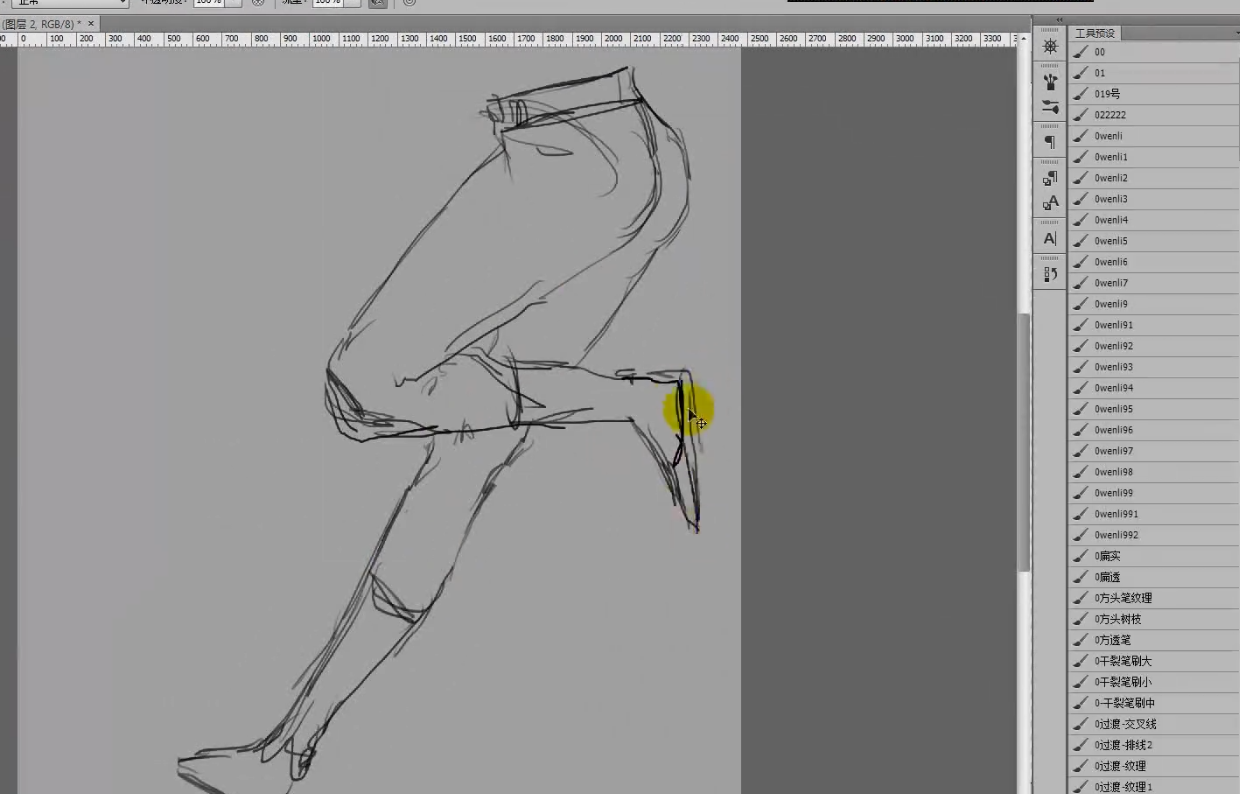Pick the 0wenli97 brush preset
The image size is (1240, 794).
1153,451
